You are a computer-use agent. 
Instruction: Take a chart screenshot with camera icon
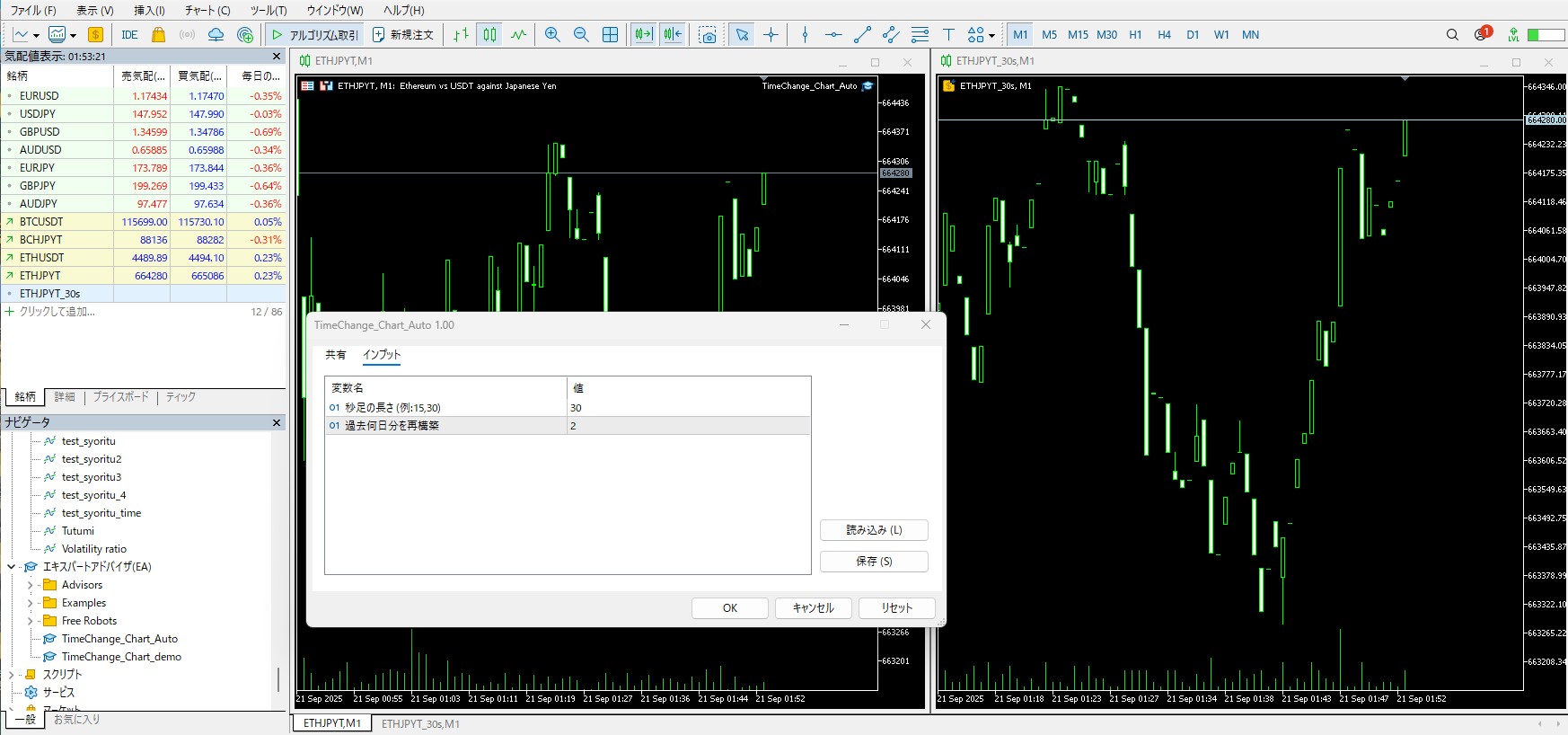(708, 35)
